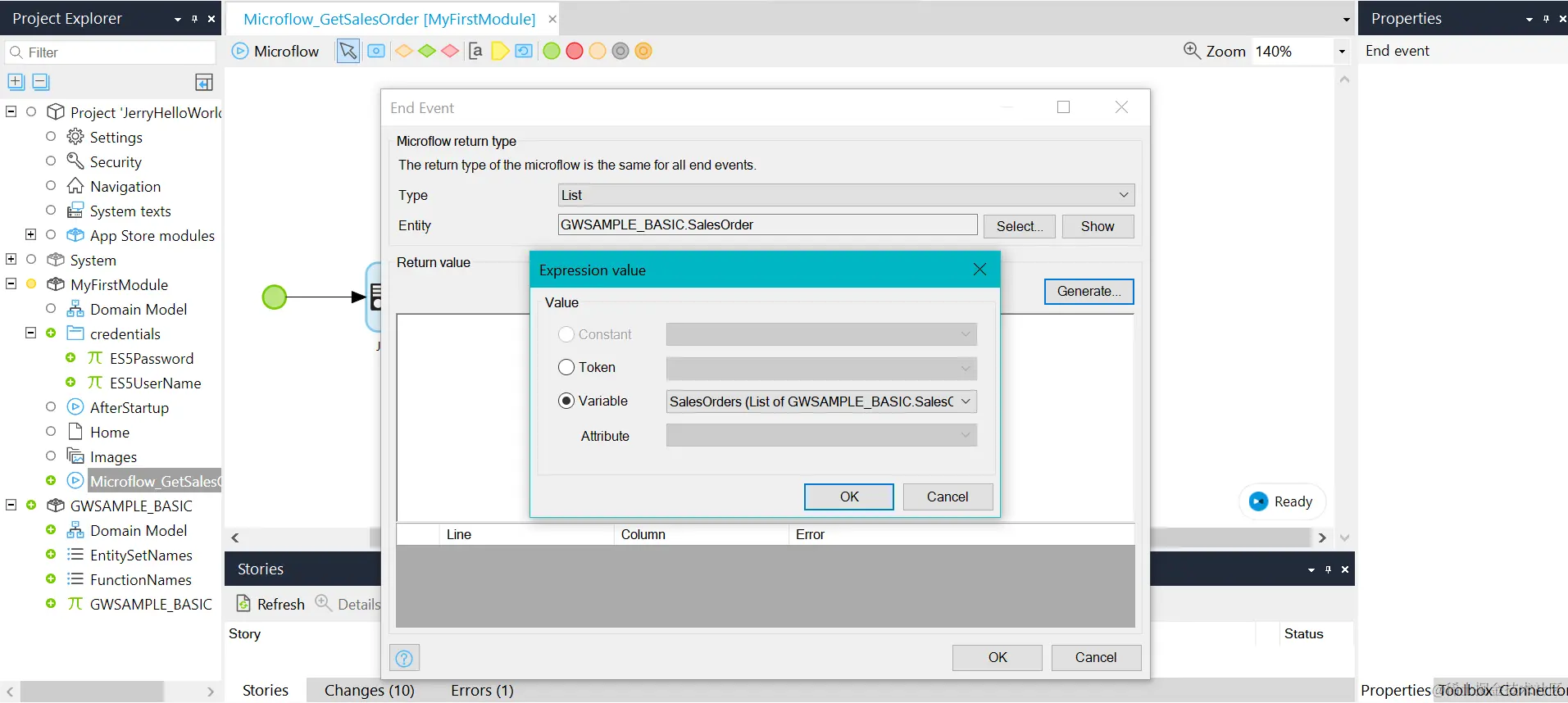Open the Token dropdown

tap(821, 369)
